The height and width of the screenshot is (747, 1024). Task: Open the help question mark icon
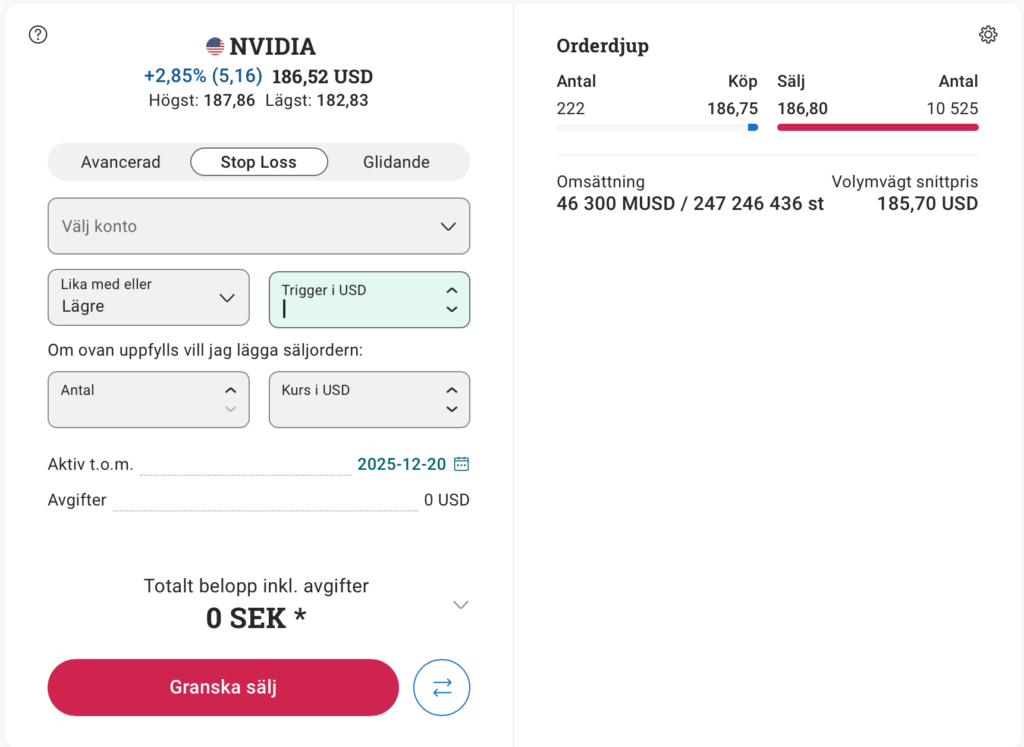39,35
